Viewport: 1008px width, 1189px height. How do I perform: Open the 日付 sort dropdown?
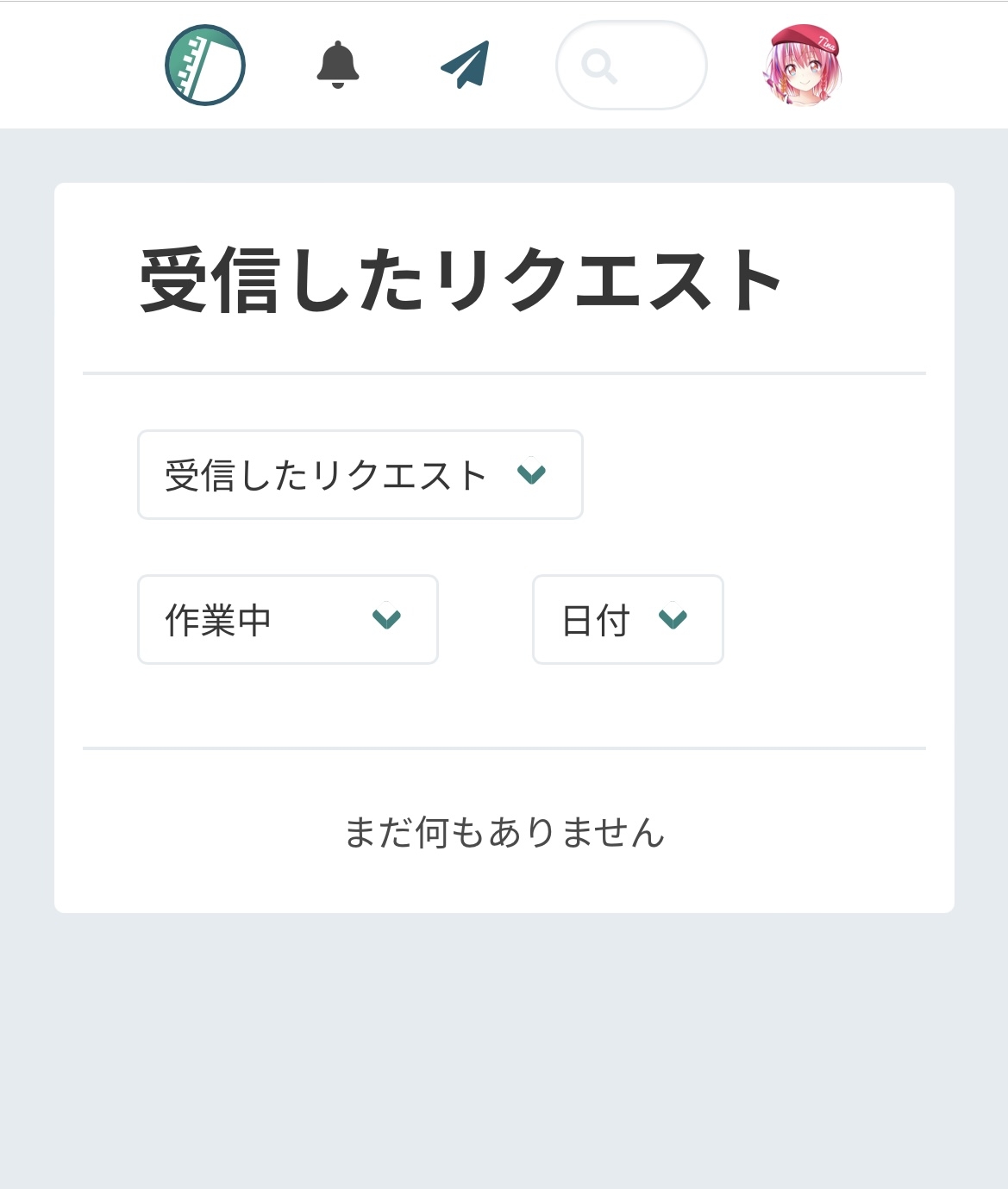627,620
